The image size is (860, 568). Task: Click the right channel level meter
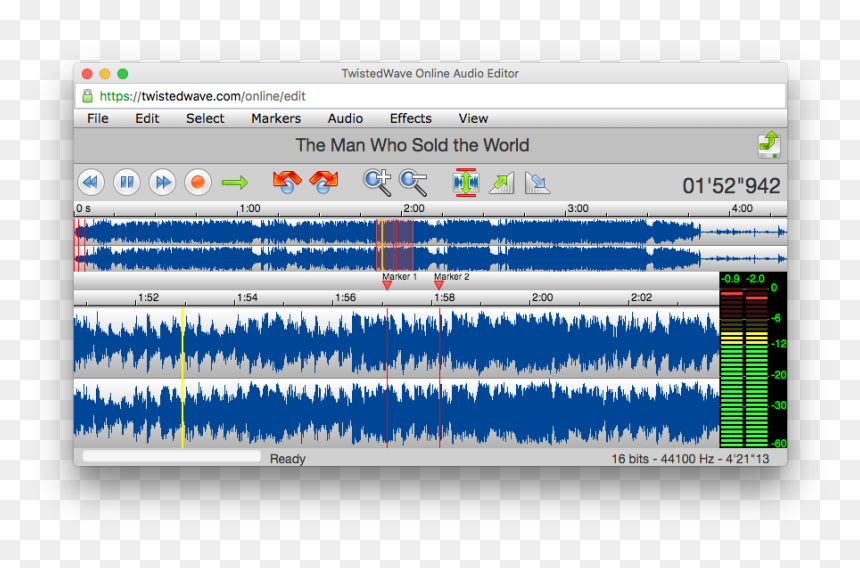click(756, 367)
